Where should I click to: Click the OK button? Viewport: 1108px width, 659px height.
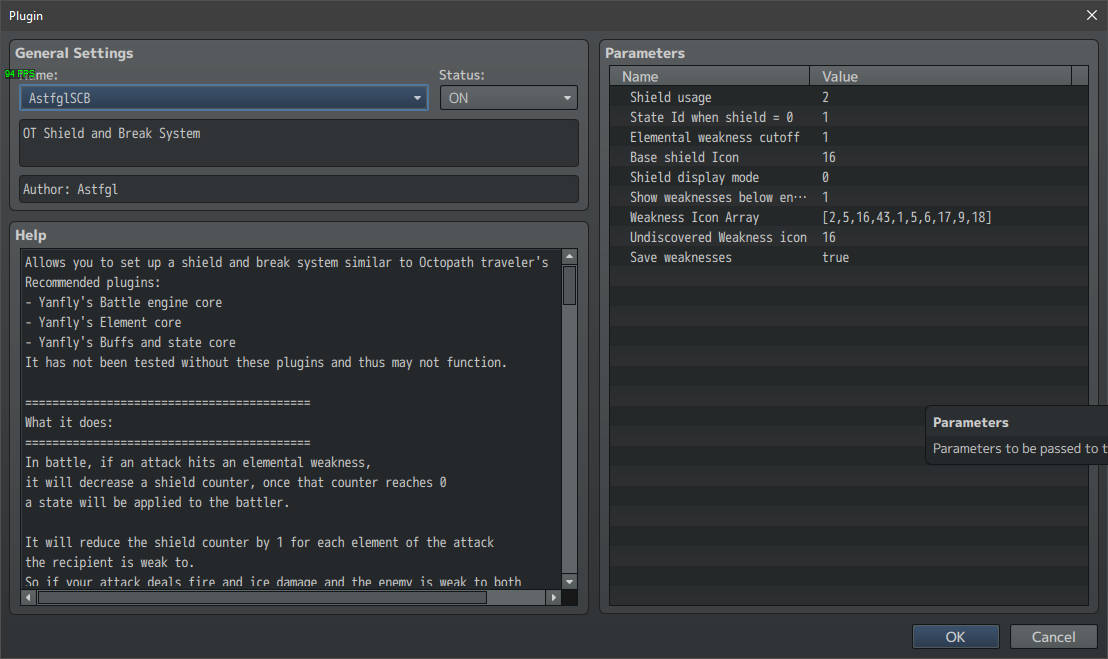click(955, 636)
